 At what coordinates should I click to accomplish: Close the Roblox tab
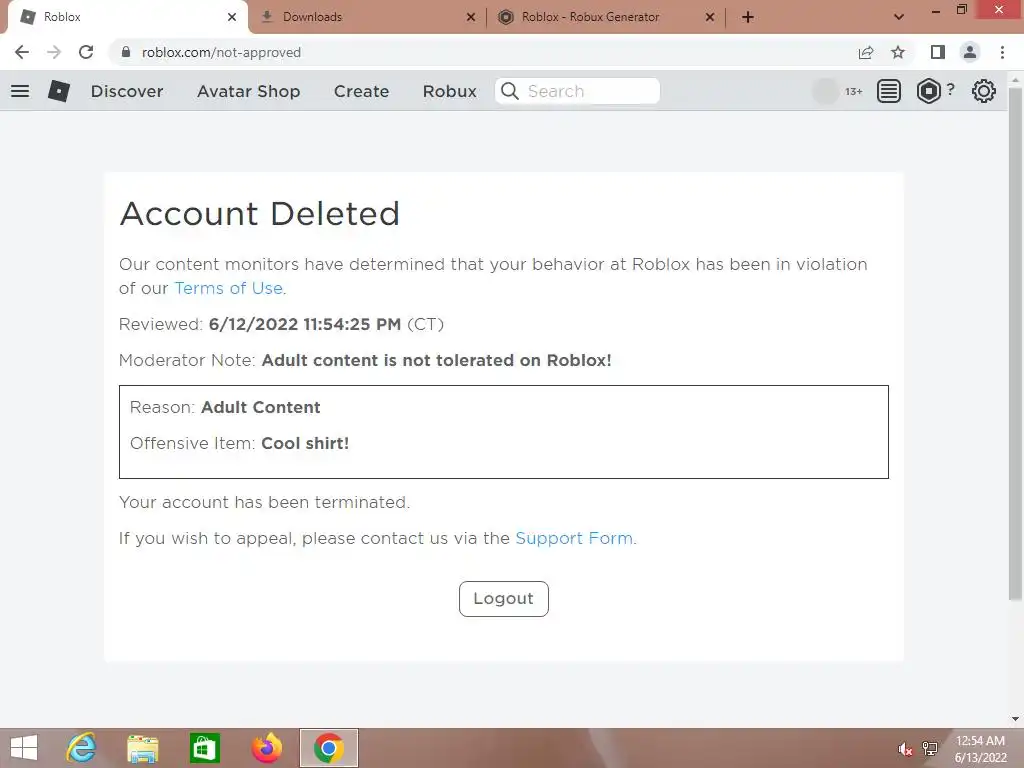[x=232, y=17]
